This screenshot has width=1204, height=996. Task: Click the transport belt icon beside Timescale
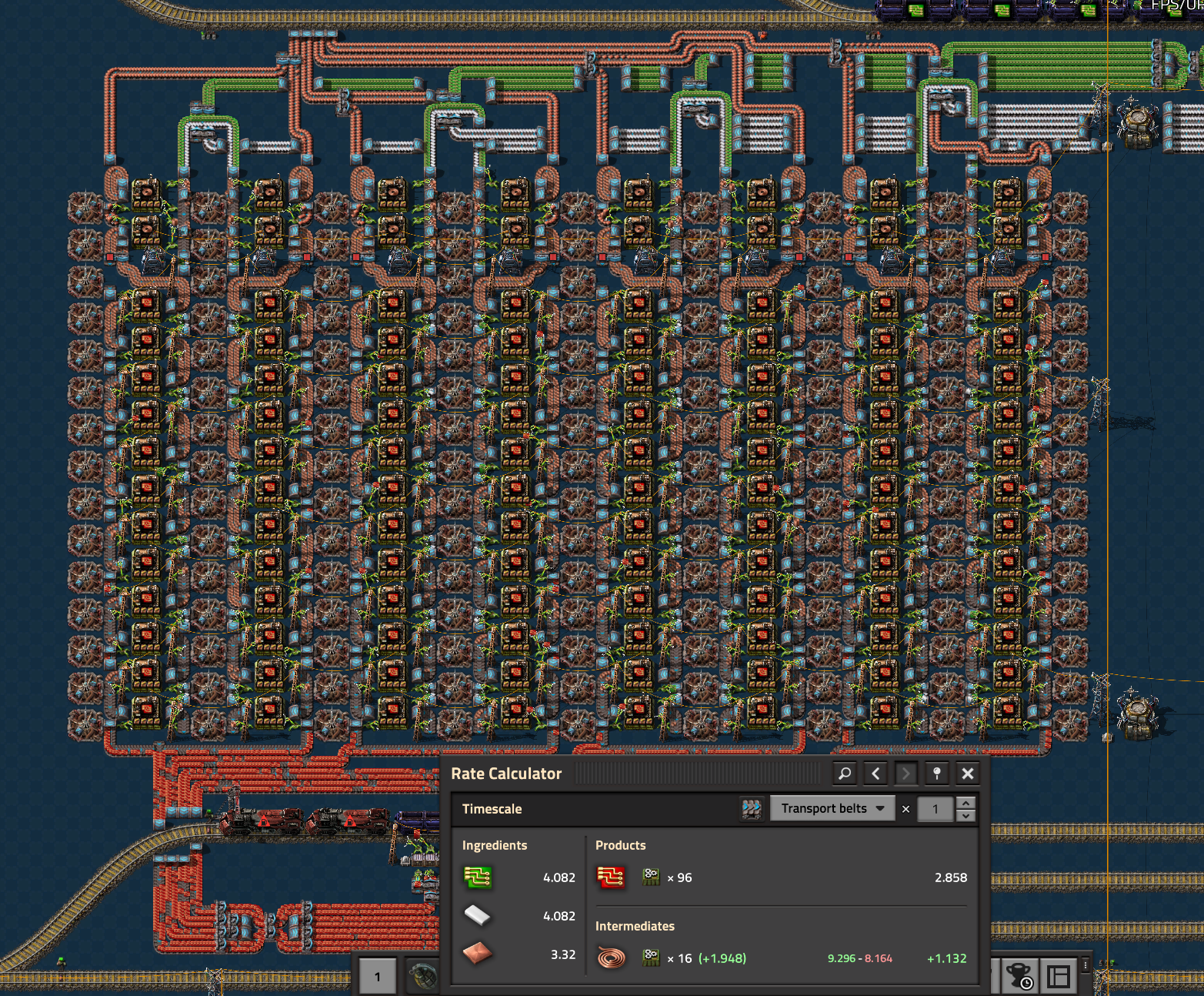click(752, 809)
